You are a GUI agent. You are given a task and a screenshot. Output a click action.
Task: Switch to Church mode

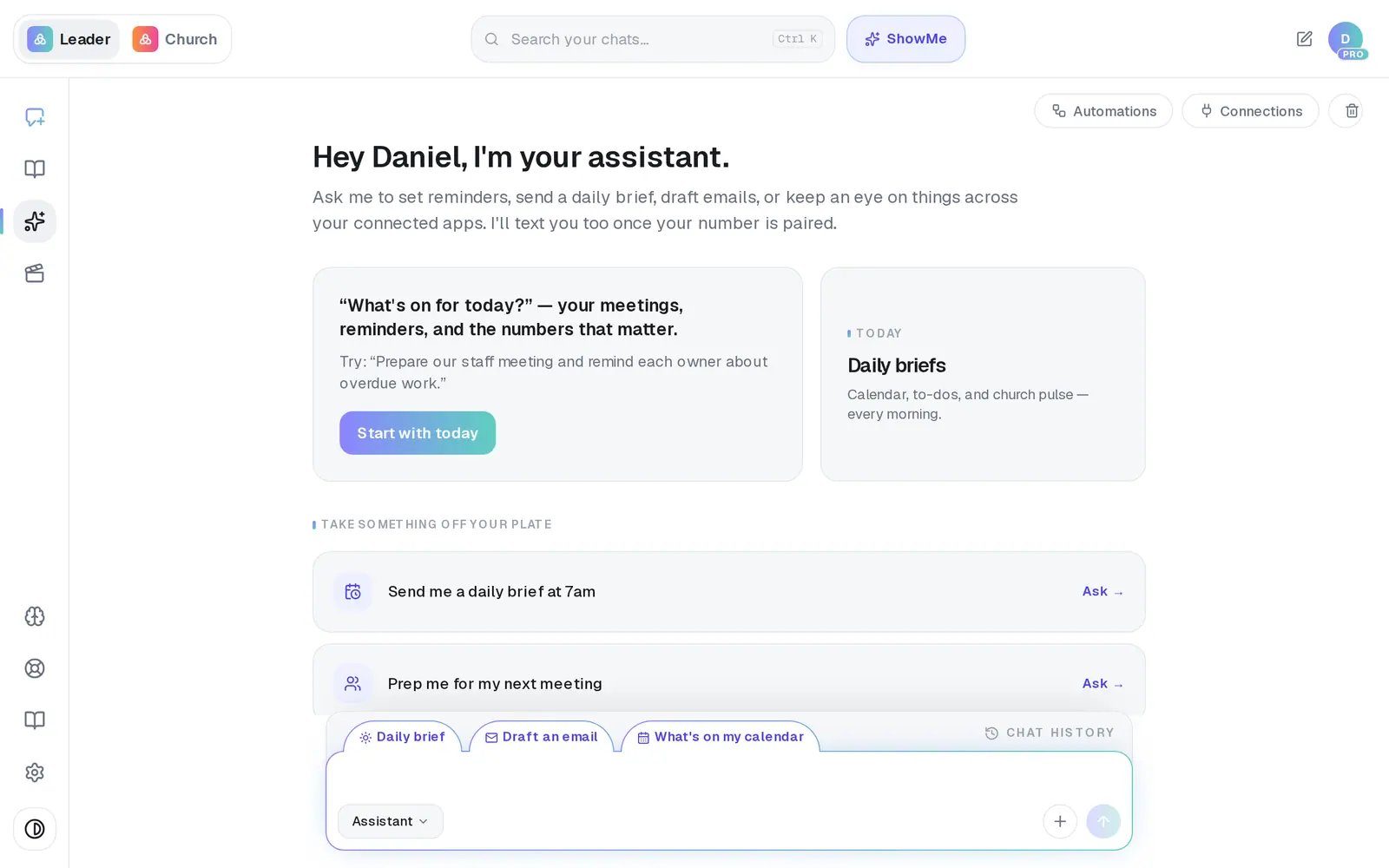tap(175, 39)
